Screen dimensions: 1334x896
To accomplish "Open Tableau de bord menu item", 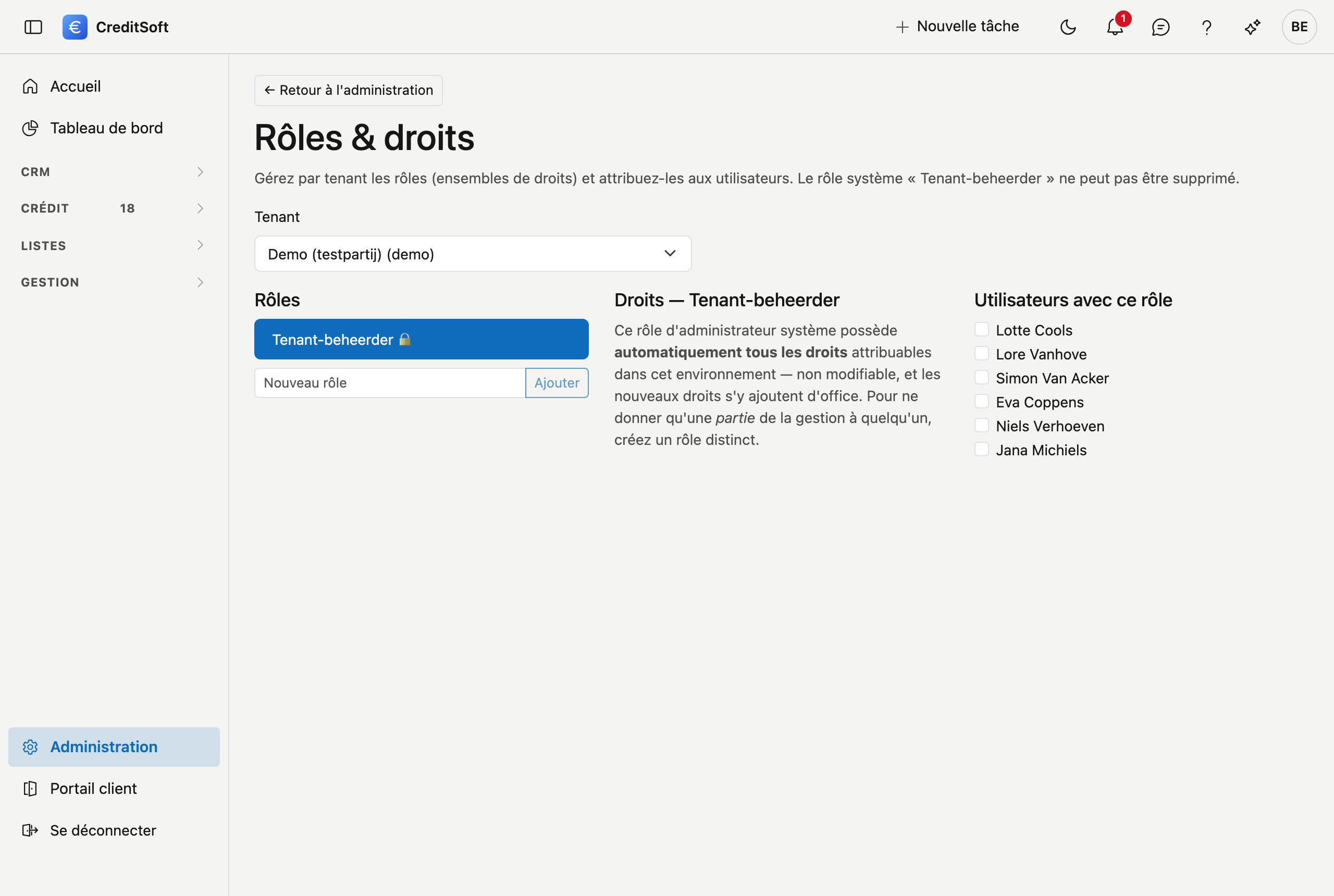I will [x=114, y=128].
